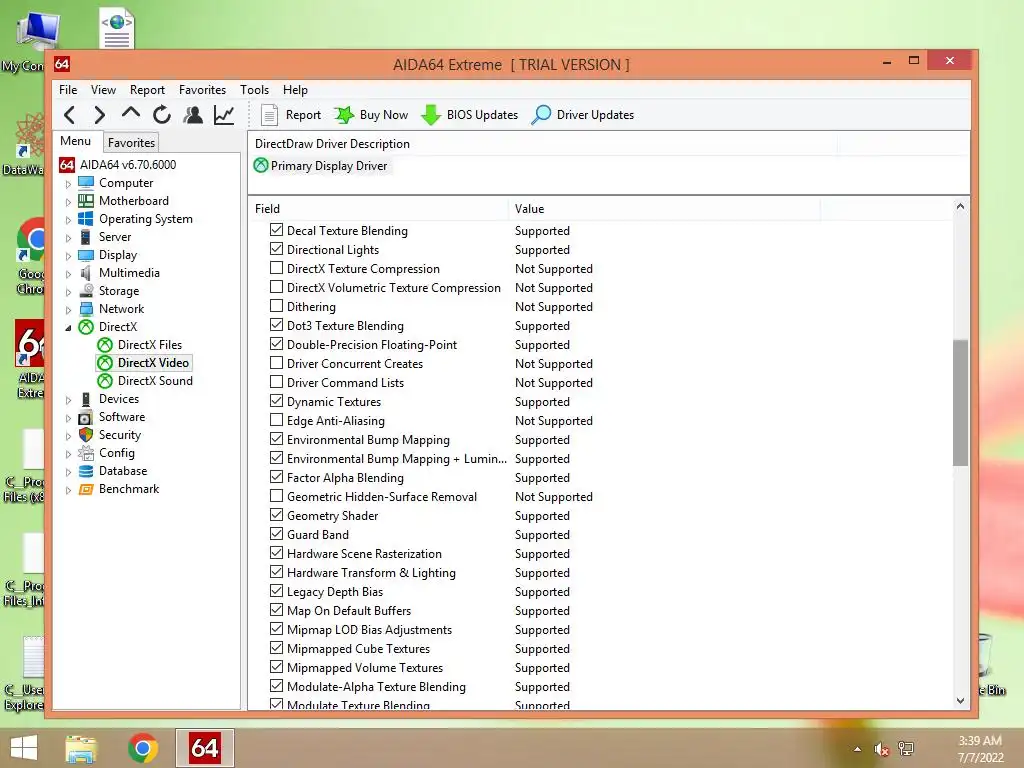Image resolution: width=1024 pixels, height=768 pixels.
Task: Expand the Display tree node
Action: coord(68,256)
